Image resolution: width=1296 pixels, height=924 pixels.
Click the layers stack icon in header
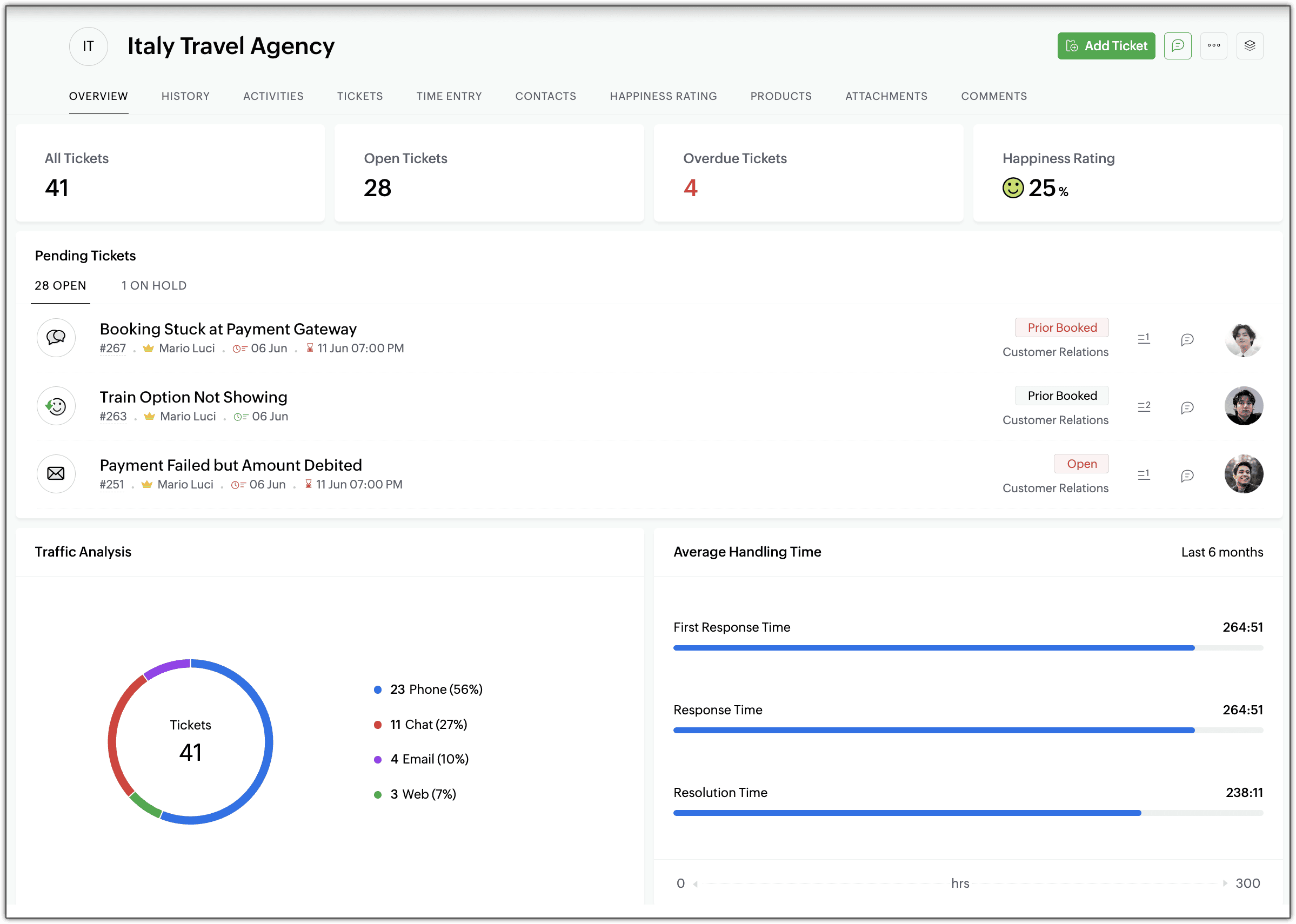pyautogui.click(x=1250, y=45)
